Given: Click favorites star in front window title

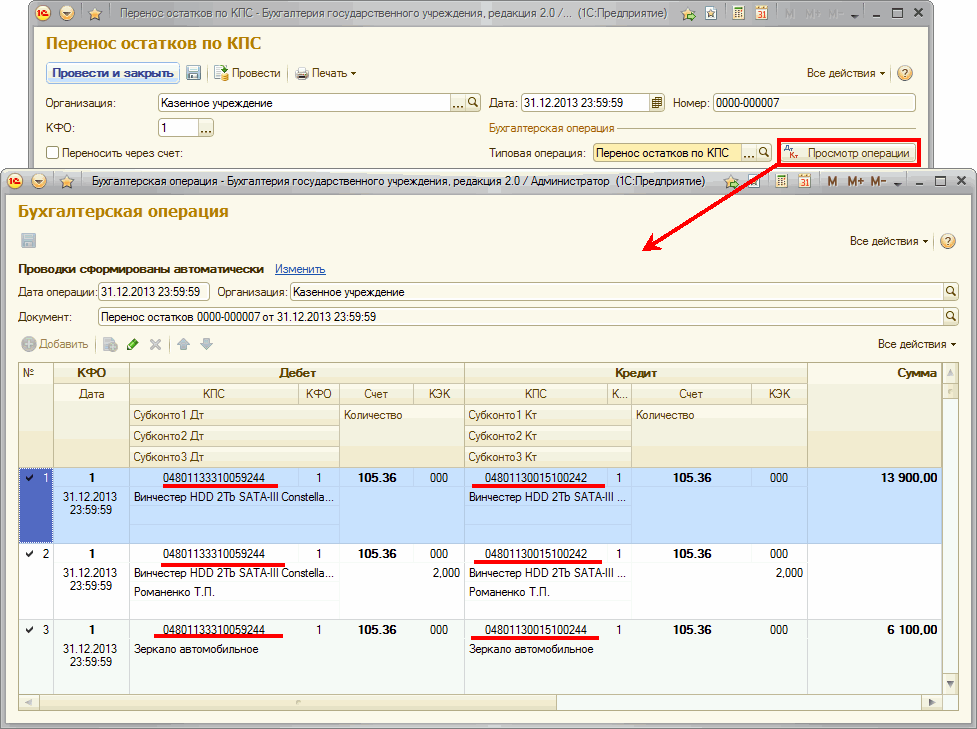Looking at the screenshot, I should coord(67,181).
